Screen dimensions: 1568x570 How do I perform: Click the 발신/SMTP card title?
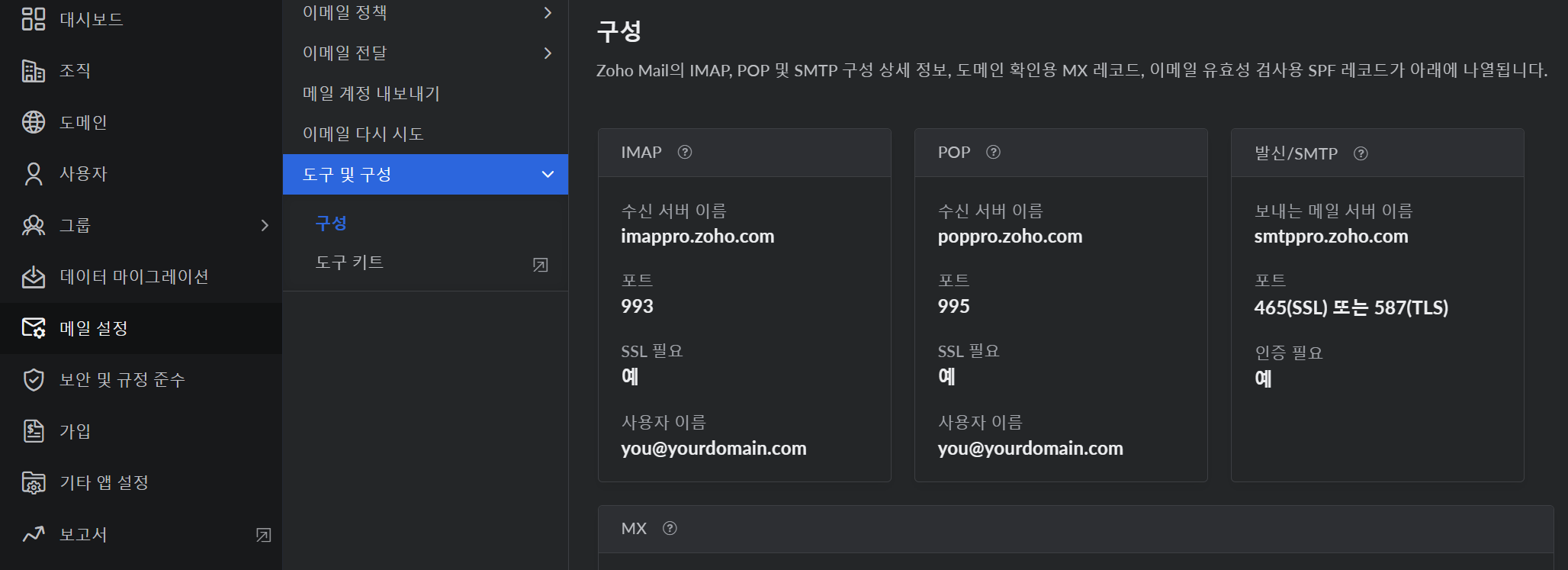pos(1296,153)
